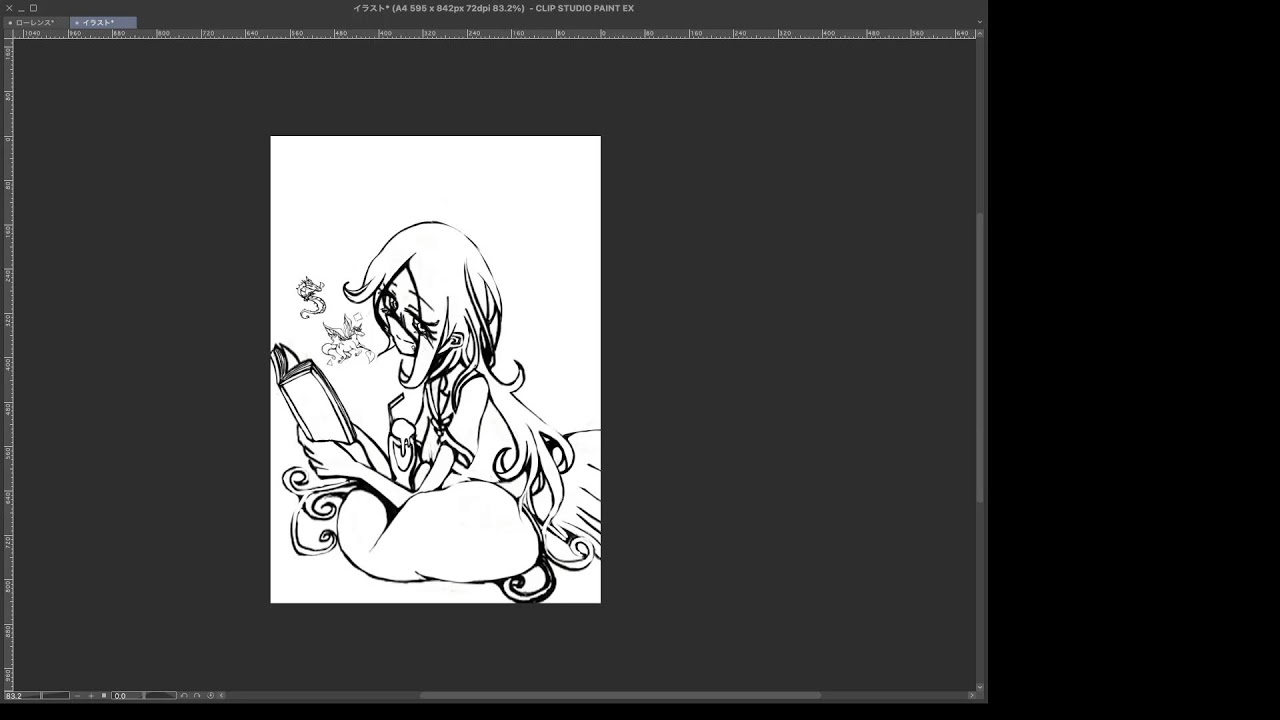Click the ruler origin corner box
The width and height of the screenshot is (1280, 720).
tap(9, 34)
